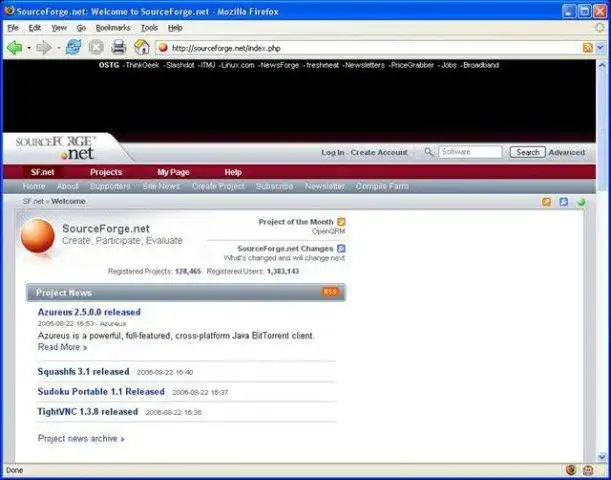Screen dimensions: 611x480
Task: Click the Compile Farm submenu link
Action: 382,186
